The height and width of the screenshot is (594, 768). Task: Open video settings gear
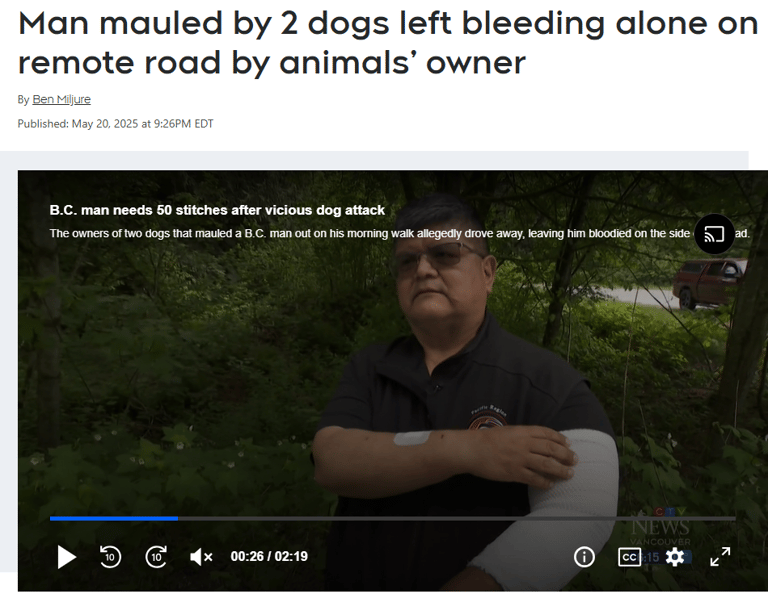coord(675,557)
